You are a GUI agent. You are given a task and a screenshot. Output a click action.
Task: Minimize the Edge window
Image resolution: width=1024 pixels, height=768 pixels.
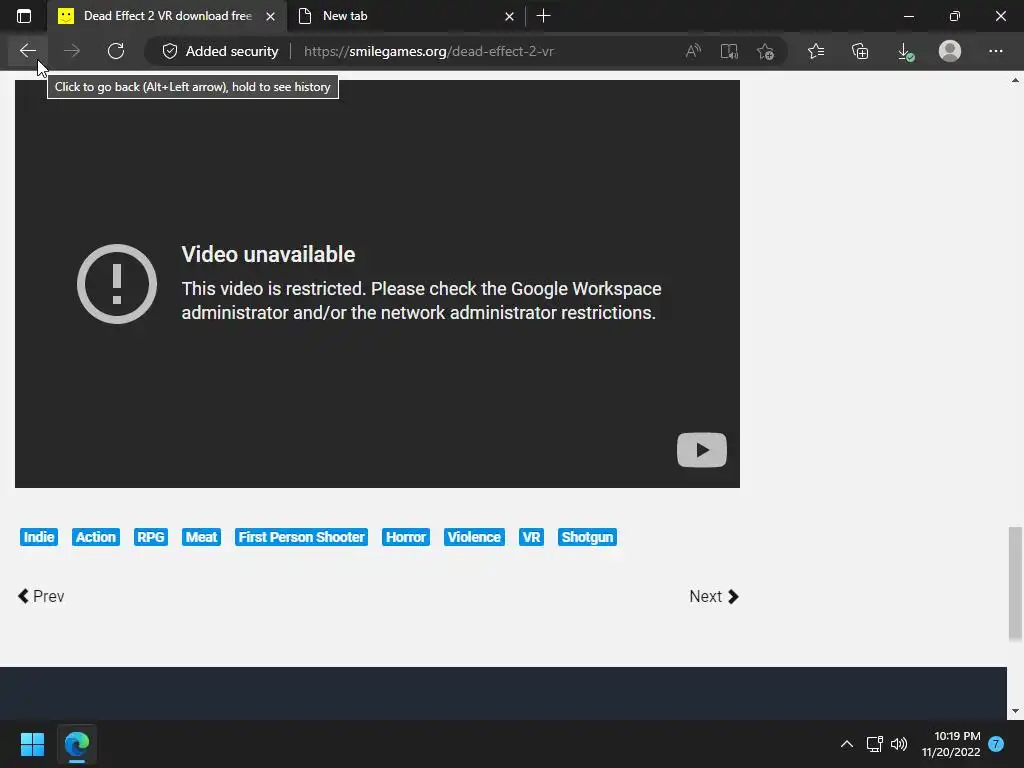click(908, 16)
